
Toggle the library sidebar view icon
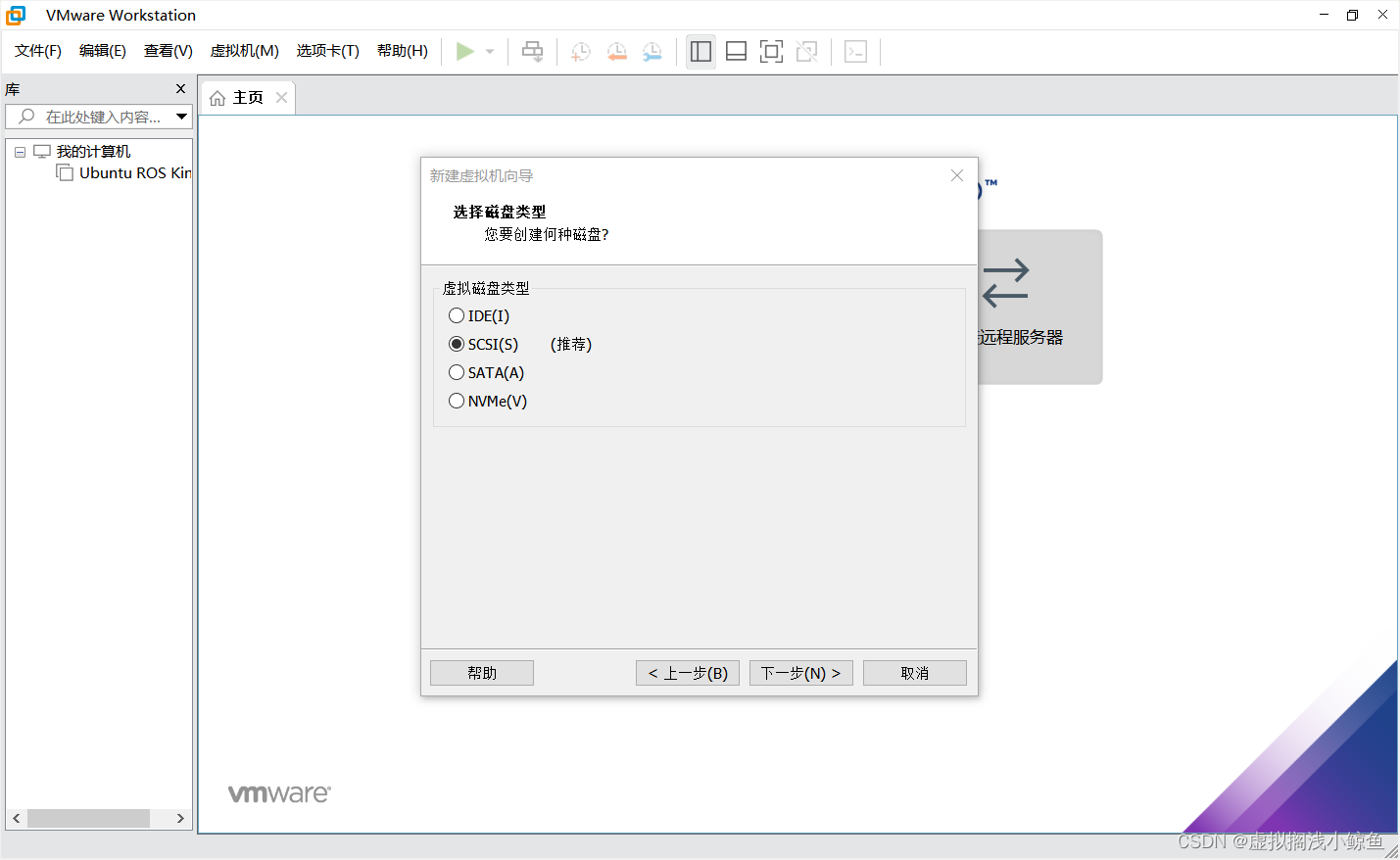point(700,51)
